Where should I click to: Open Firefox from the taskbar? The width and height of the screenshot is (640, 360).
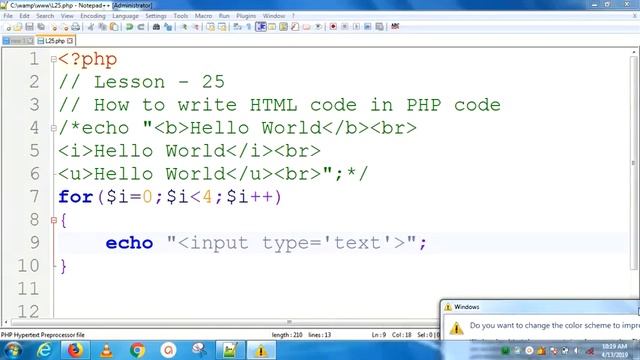pyautogui.click(x=75, y=350)
